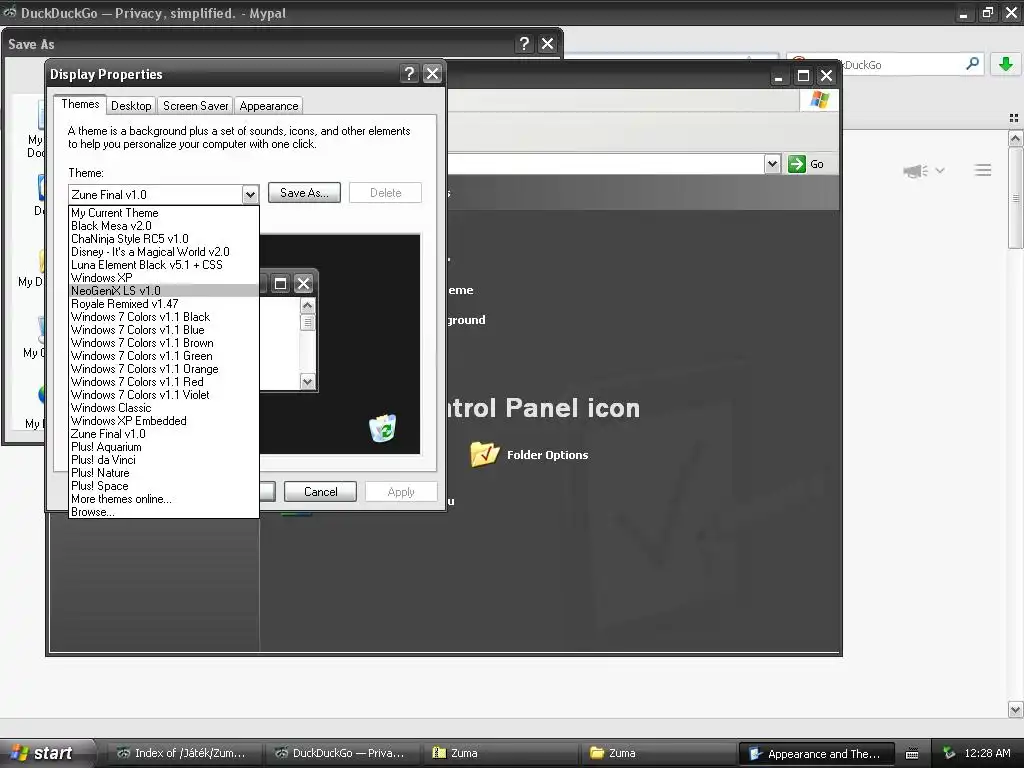This screenshot has height=768, width=1024.
Task: Click browser page scrollbar down arrow
Action: click(x=1015, y=710)
